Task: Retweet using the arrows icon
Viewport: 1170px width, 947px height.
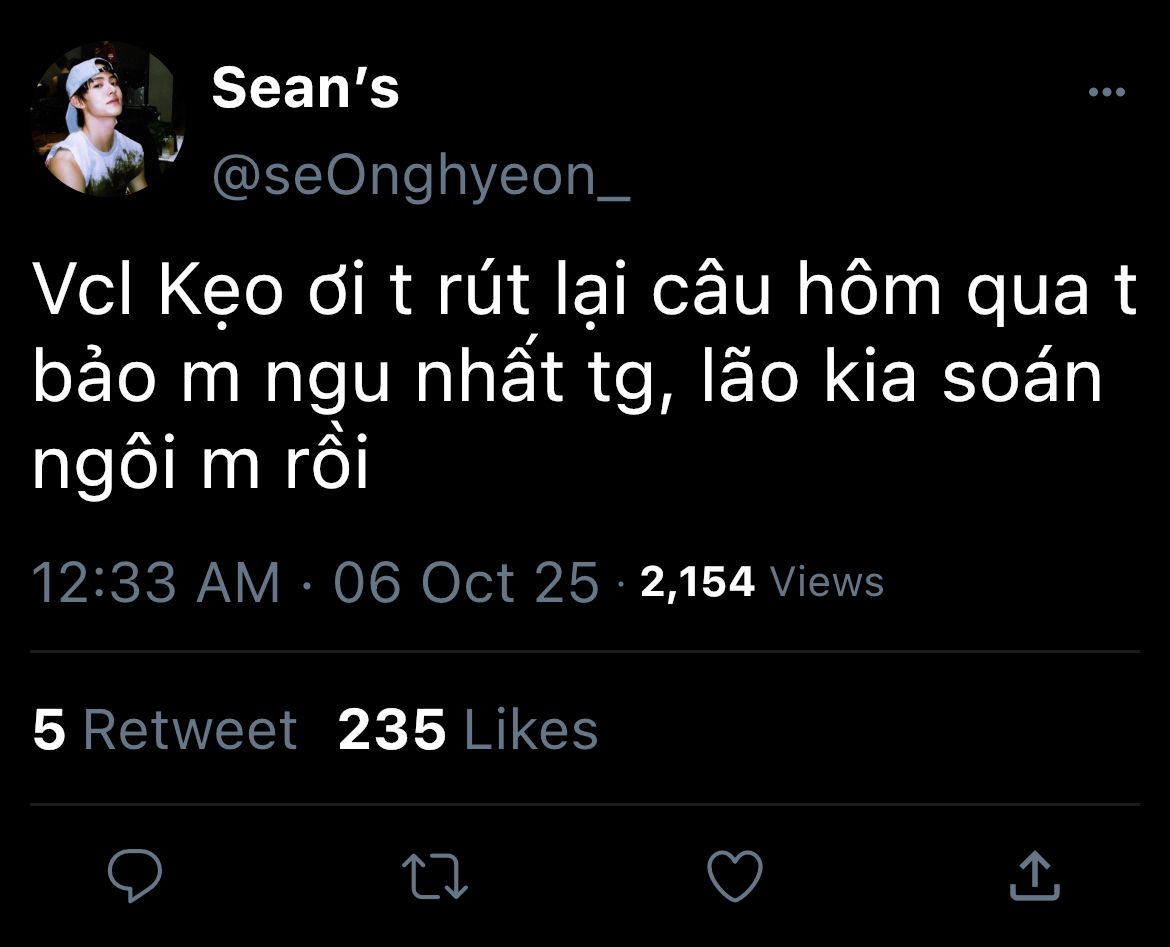Action: (x=435, y=875)
